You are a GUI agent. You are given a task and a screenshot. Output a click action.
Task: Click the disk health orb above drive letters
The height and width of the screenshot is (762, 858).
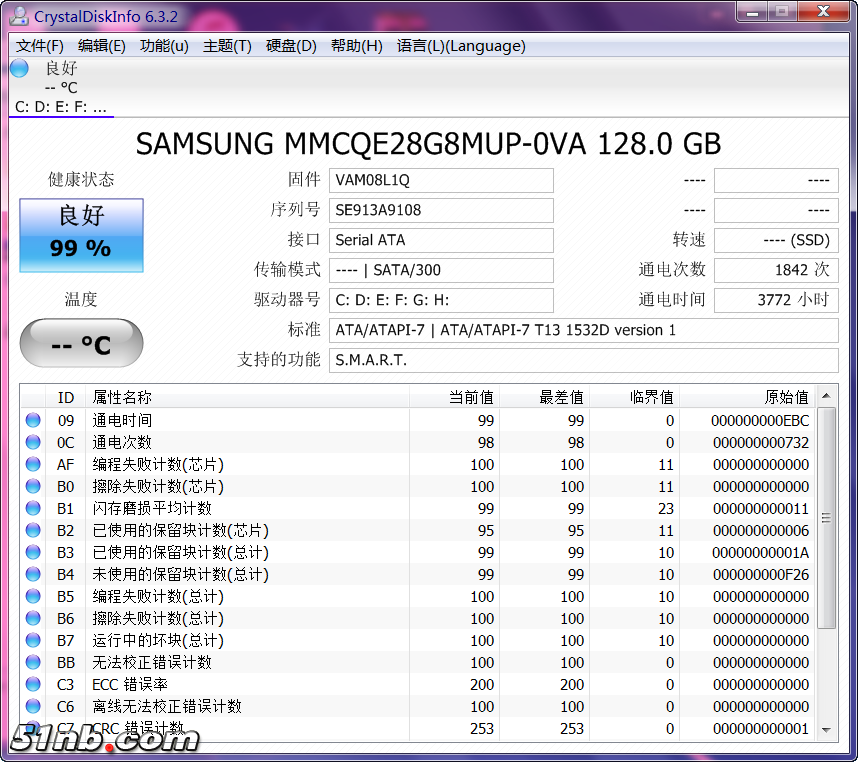pos(19,68)
